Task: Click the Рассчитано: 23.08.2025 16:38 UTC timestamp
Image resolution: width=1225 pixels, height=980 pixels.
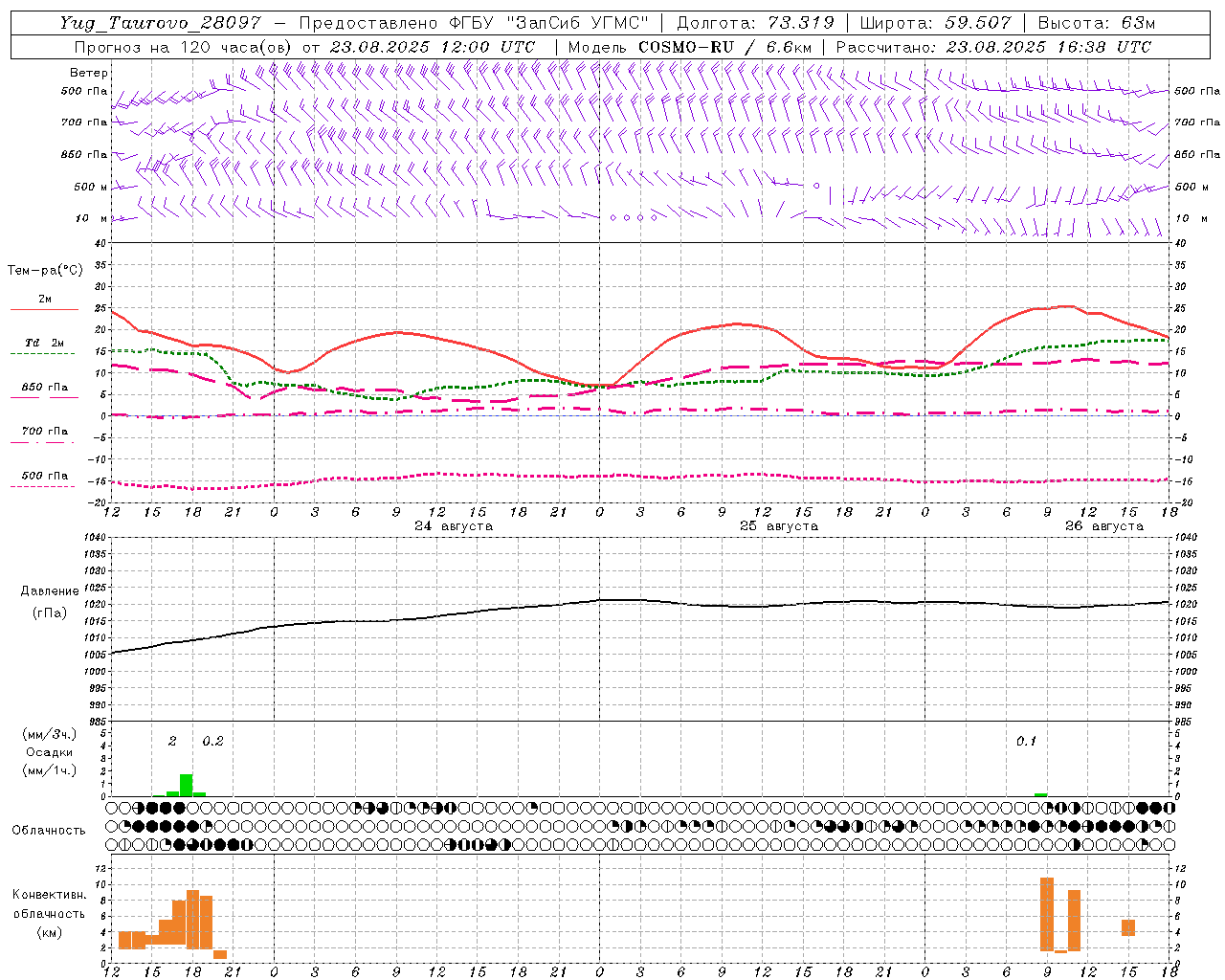Action: tap(993, 47)
